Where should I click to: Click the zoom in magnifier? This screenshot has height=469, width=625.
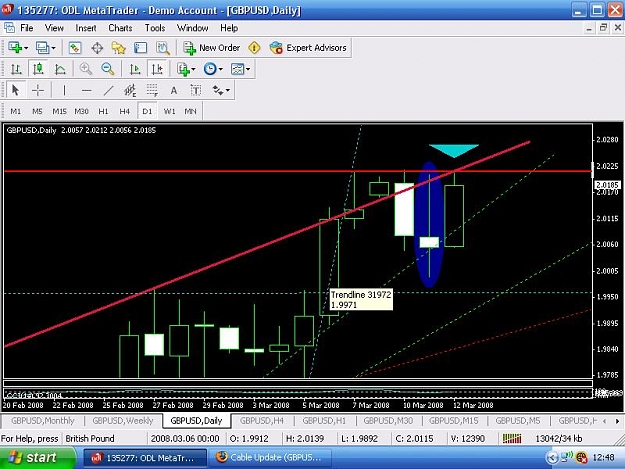(86, 69)
